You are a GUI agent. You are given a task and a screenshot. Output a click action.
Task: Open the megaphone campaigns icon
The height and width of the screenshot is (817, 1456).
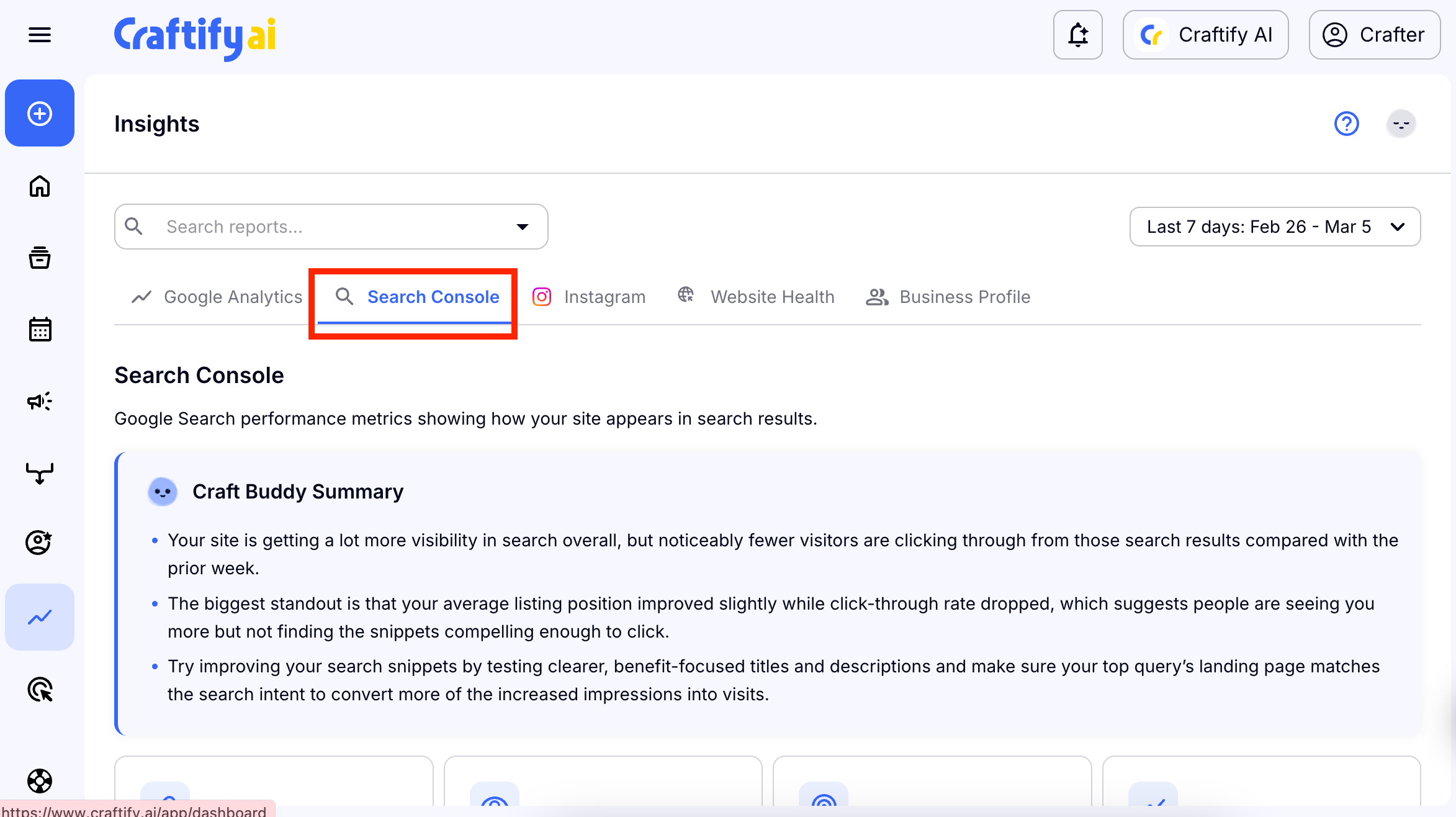40,401
